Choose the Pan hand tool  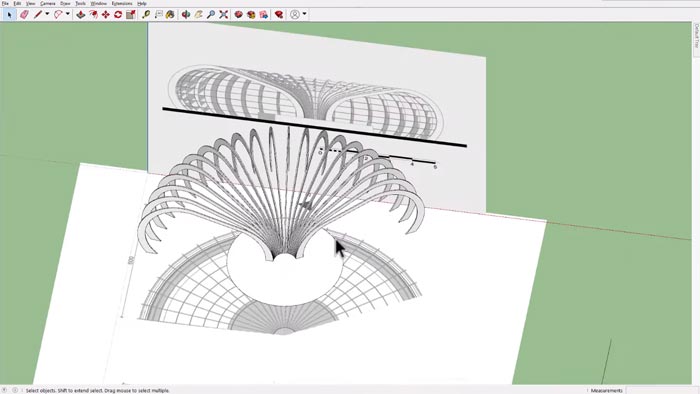[198, 15]
